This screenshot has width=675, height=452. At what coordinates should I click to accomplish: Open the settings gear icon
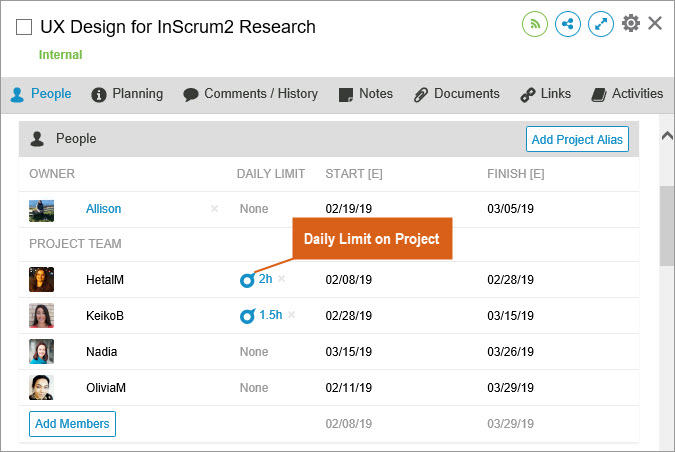(x=631, y=23)
